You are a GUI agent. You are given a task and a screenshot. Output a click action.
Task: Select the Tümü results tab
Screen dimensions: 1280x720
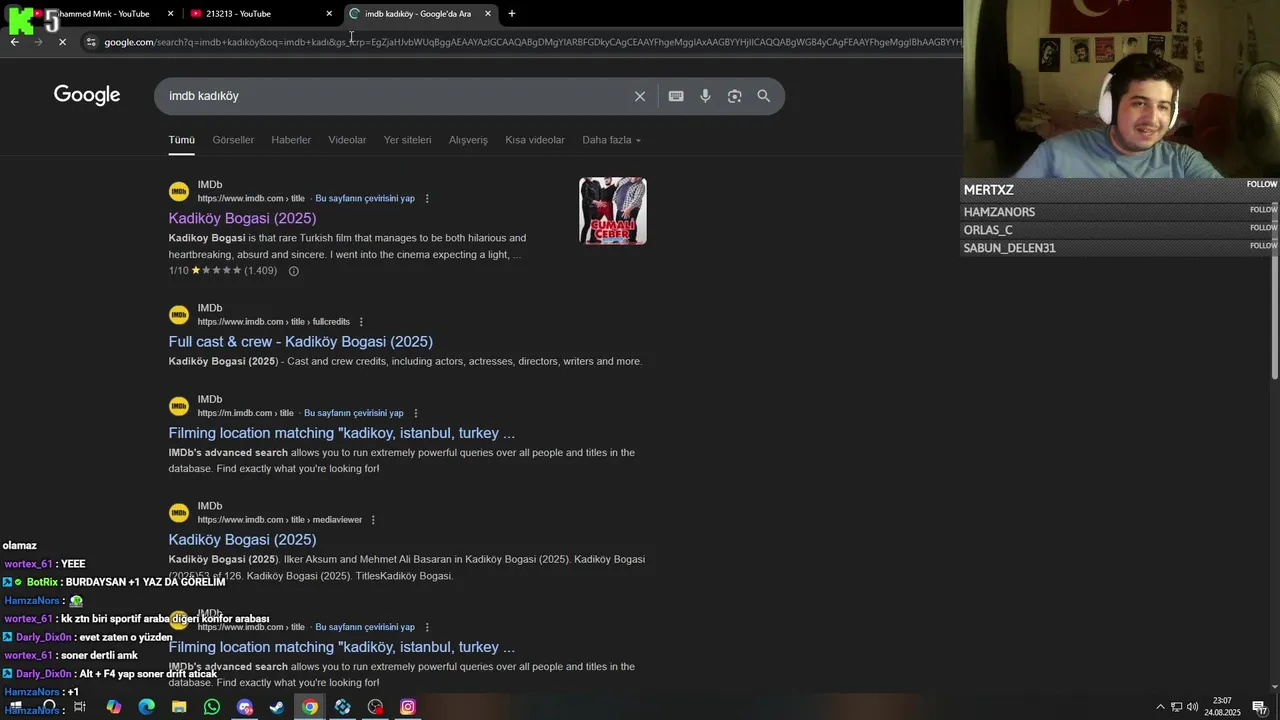pos(181,140)
